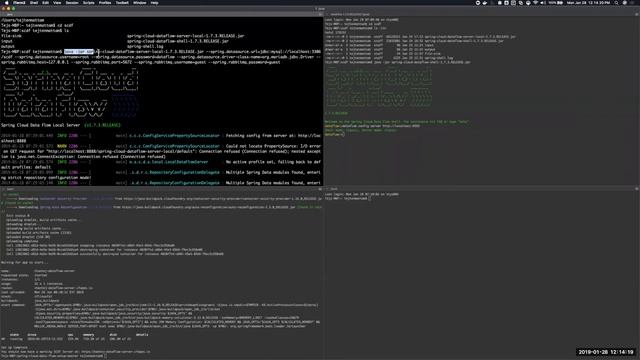Open Spotlight search magnifier icon

[616, 3]
